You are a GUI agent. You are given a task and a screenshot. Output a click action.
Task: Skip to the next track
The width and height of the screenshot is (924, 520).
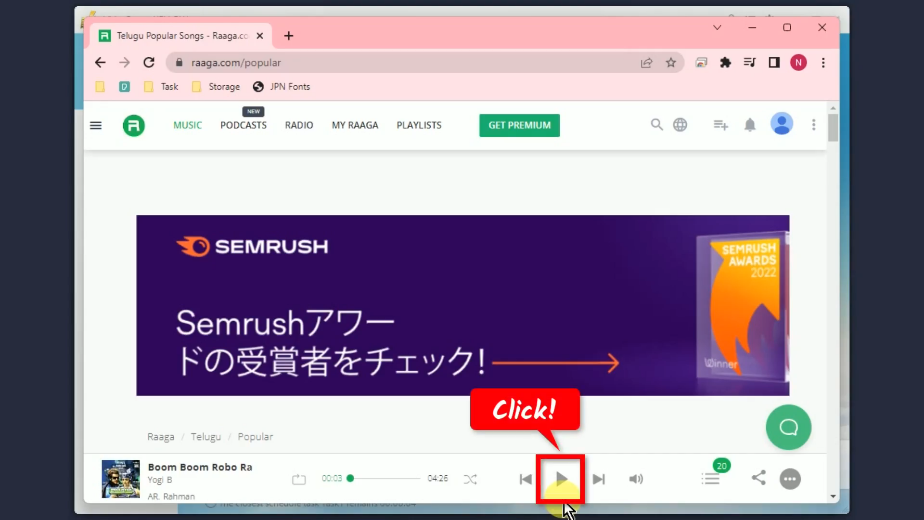point(599,479)
